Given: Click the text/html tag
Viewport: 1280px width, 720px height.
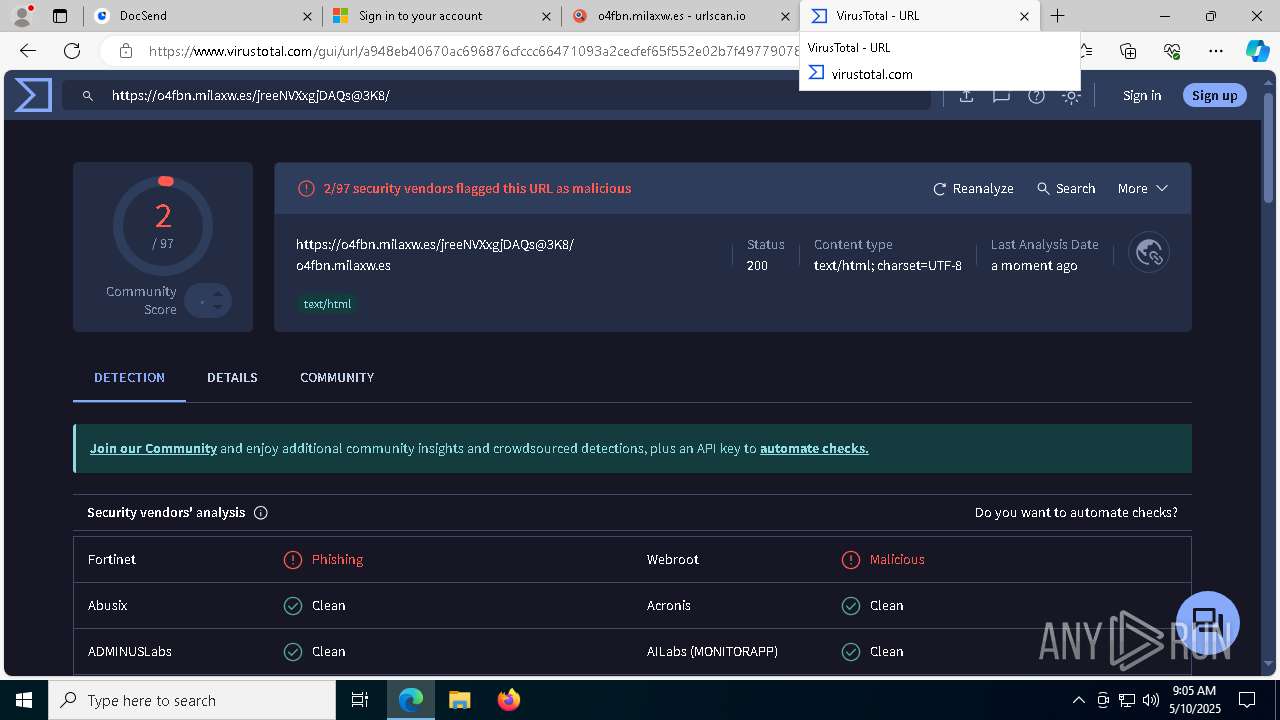Looking at the screenshot, I should tap(327, 304).
